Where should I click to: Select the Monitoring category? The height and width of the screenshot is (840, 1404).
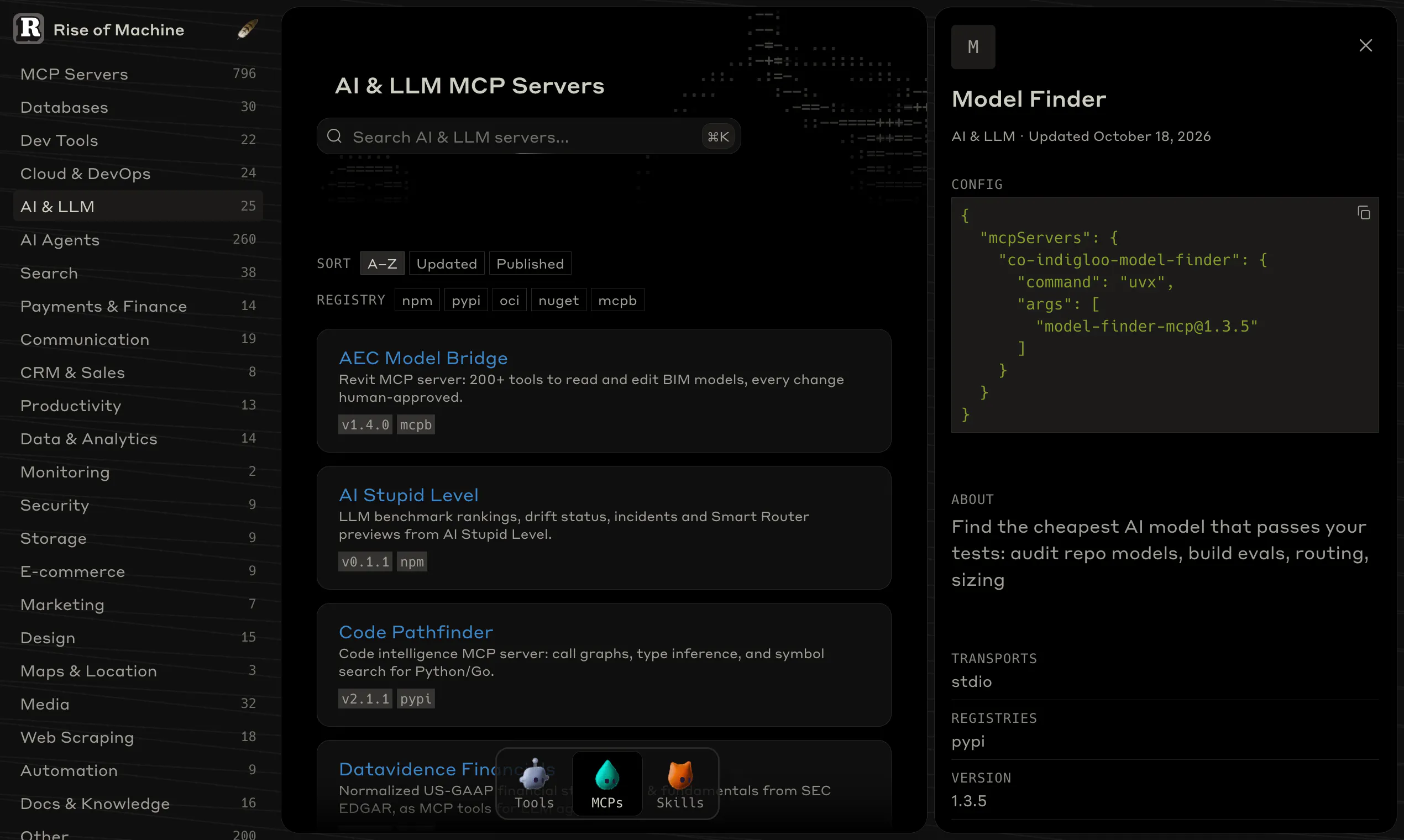[x=138, y=471]
